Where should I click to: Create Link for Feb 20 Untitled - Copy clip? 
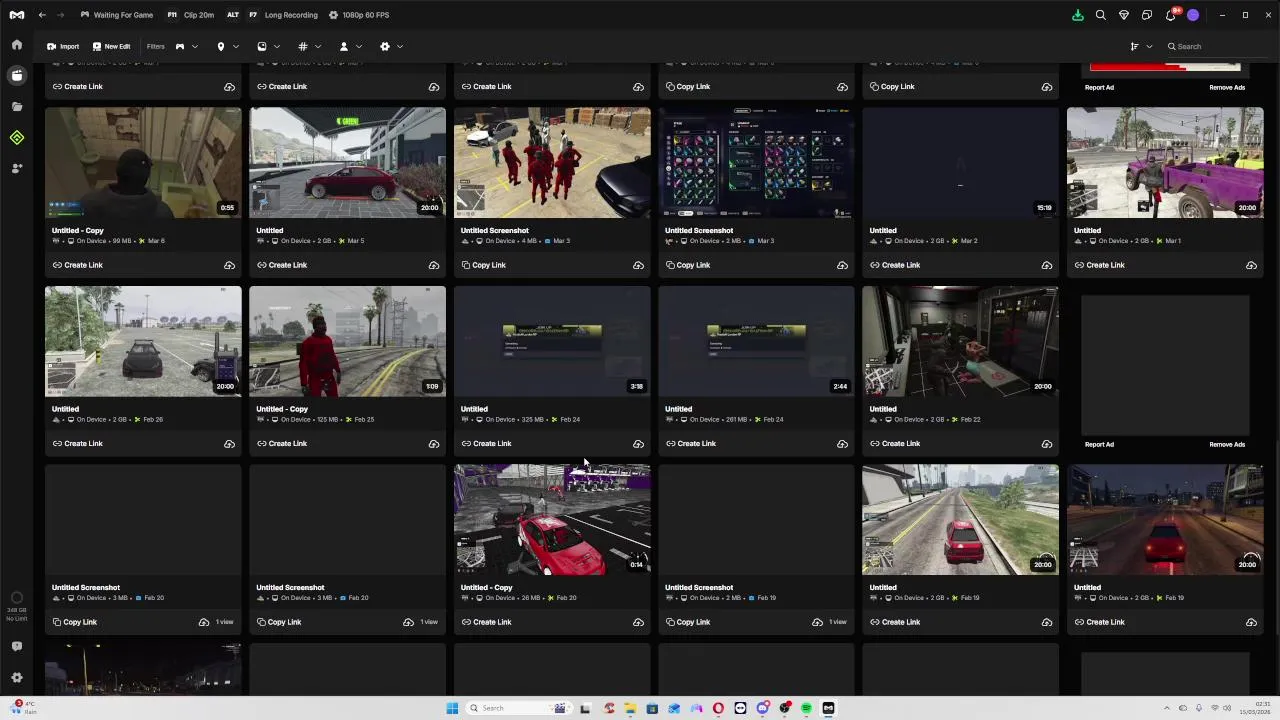pyautogui.click(x=486, y=622)
